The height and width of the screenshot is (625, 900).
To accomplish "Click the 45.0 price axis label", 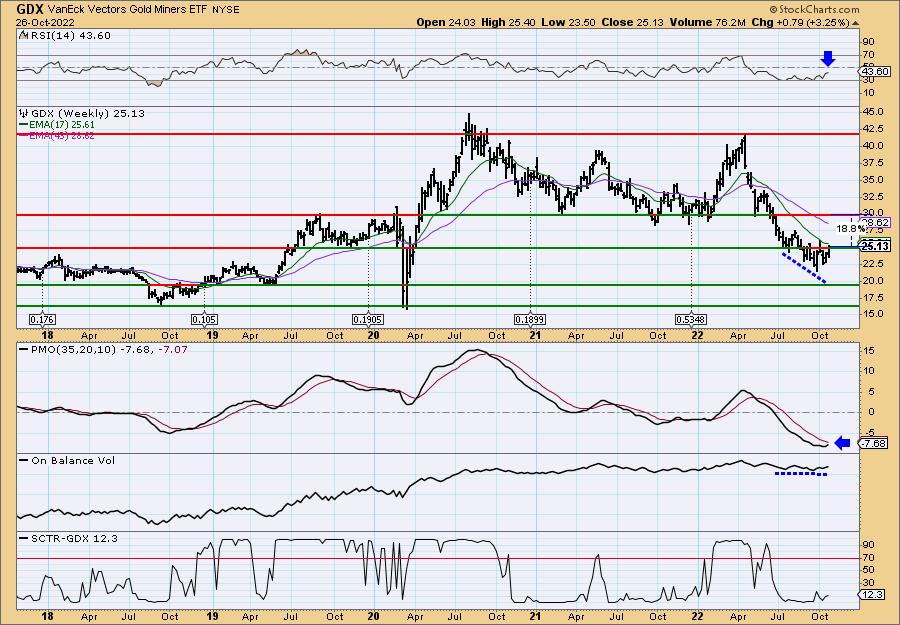I will (x=872, y=111).
